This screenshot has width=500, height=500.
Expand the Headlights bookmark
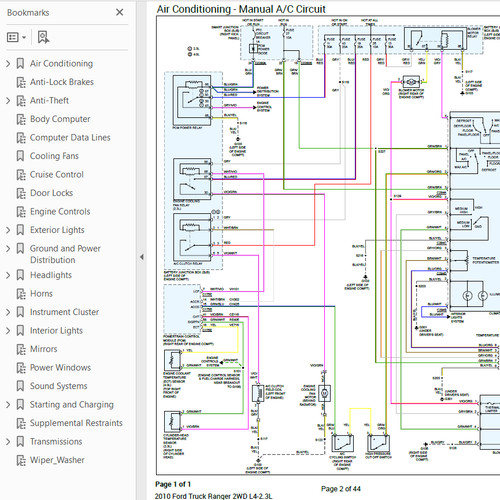8,275
